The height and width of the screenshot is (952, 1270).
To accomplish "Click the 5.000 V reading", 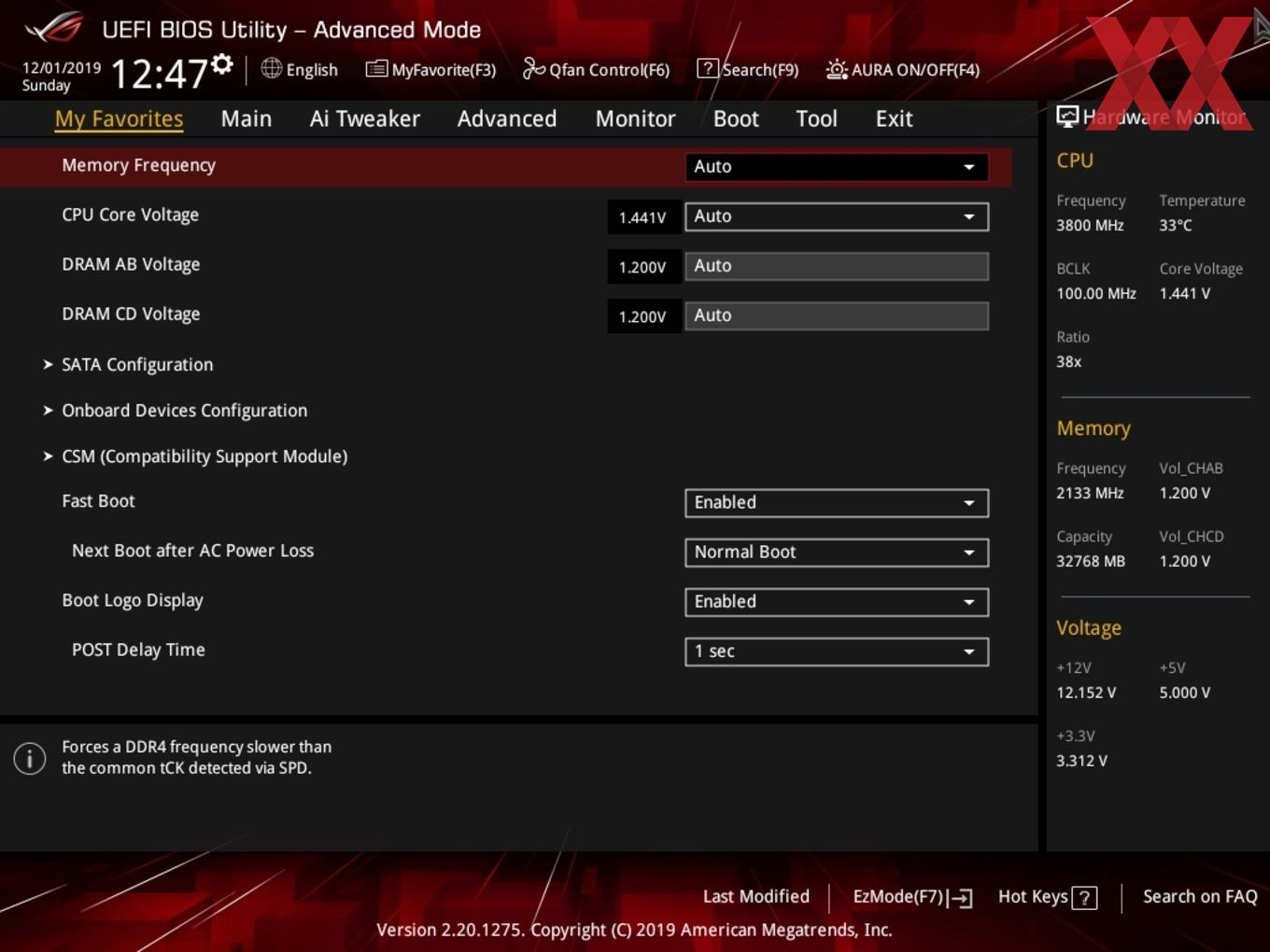I will [x=1184, y=693].
